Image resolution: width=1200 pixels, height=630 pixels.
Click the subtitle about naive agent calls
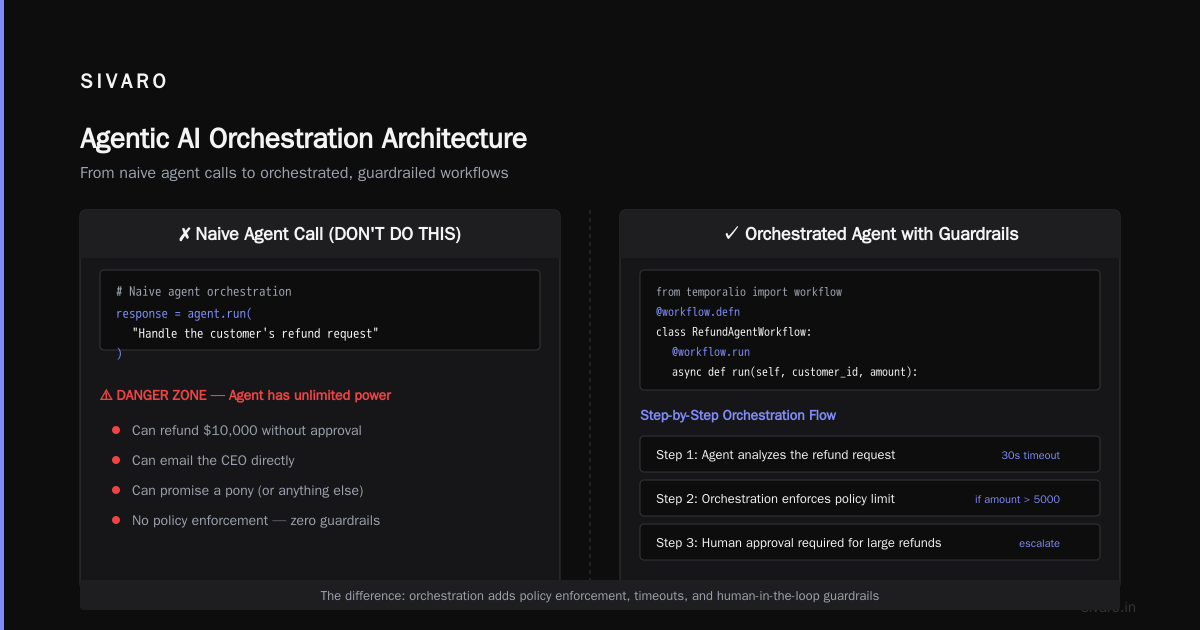(x=294, y=173)
